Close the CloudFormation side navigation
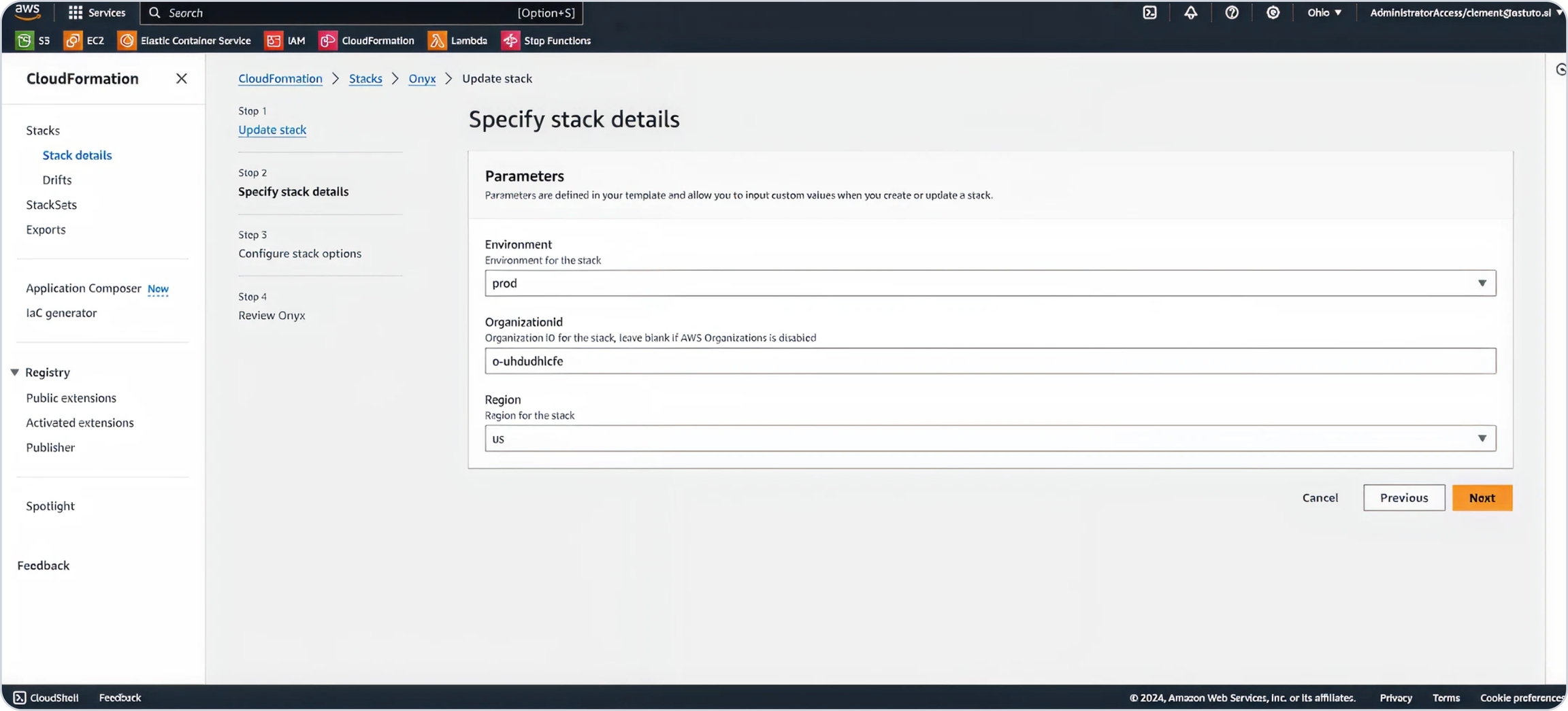The height and width of the screenshot is (711, 1568). [181, 79]
